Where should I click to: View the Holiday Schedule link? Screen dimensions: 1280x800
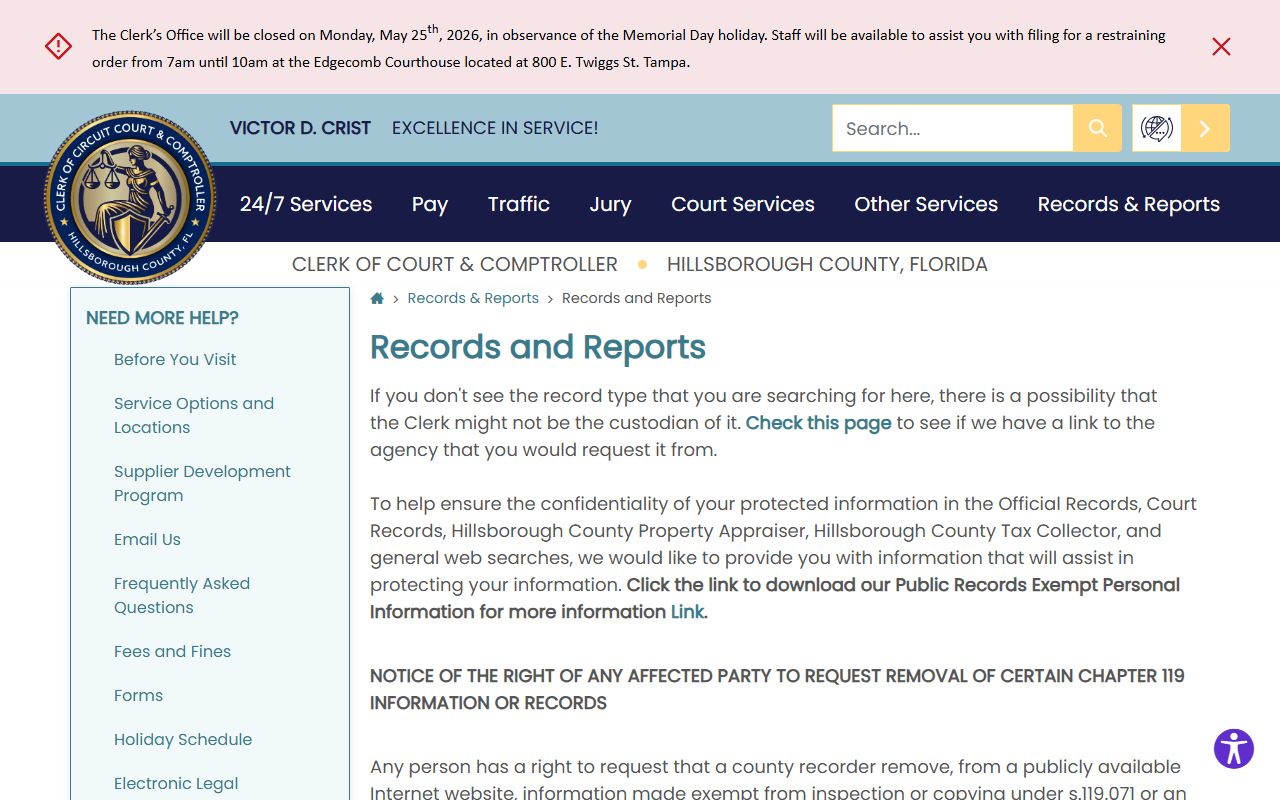click(x=183, y=739)
